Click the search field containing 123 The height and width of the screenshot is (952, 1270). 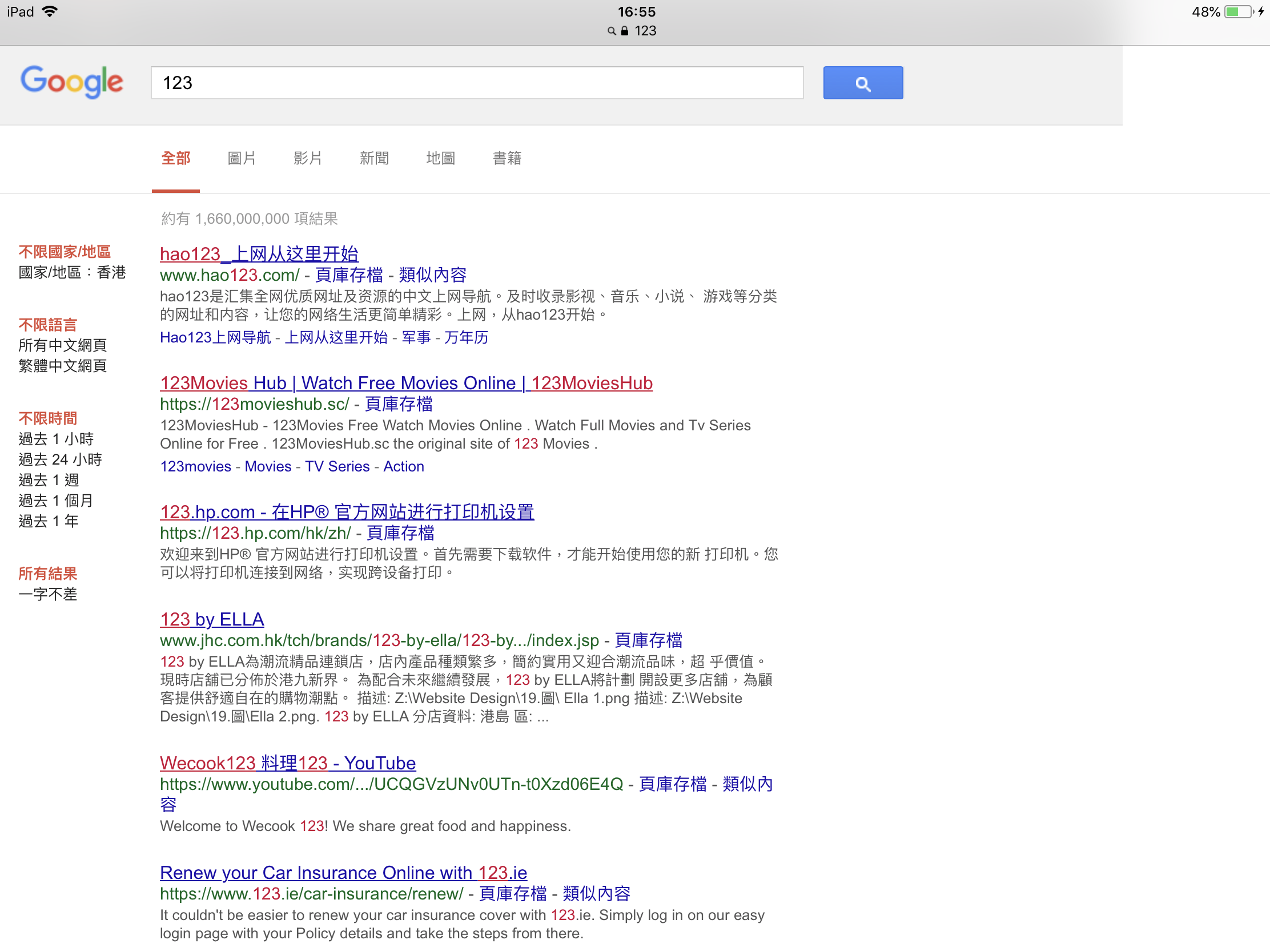tap(477, 83)
